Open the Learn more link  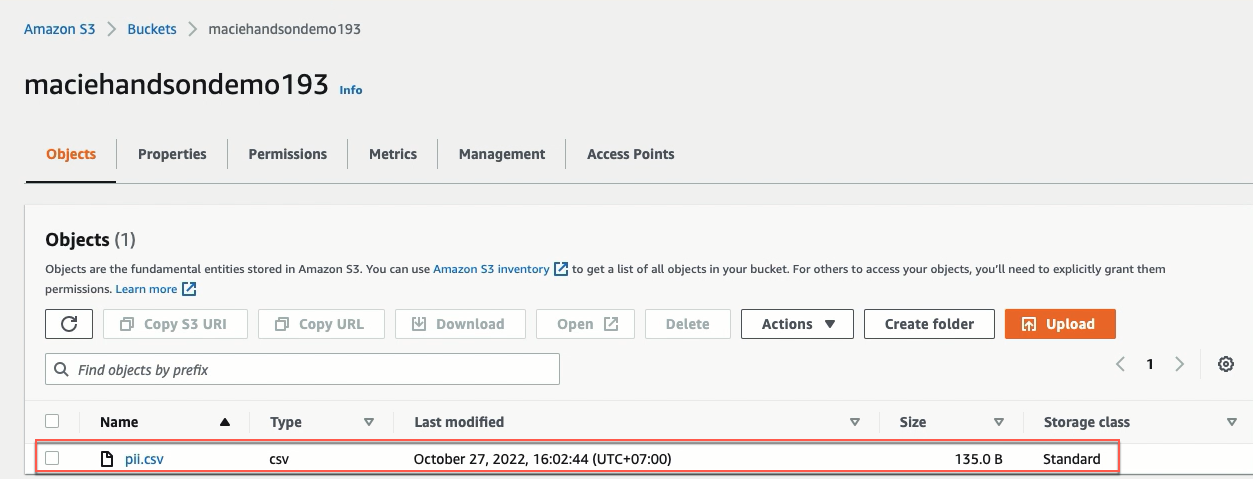(146, 289)
